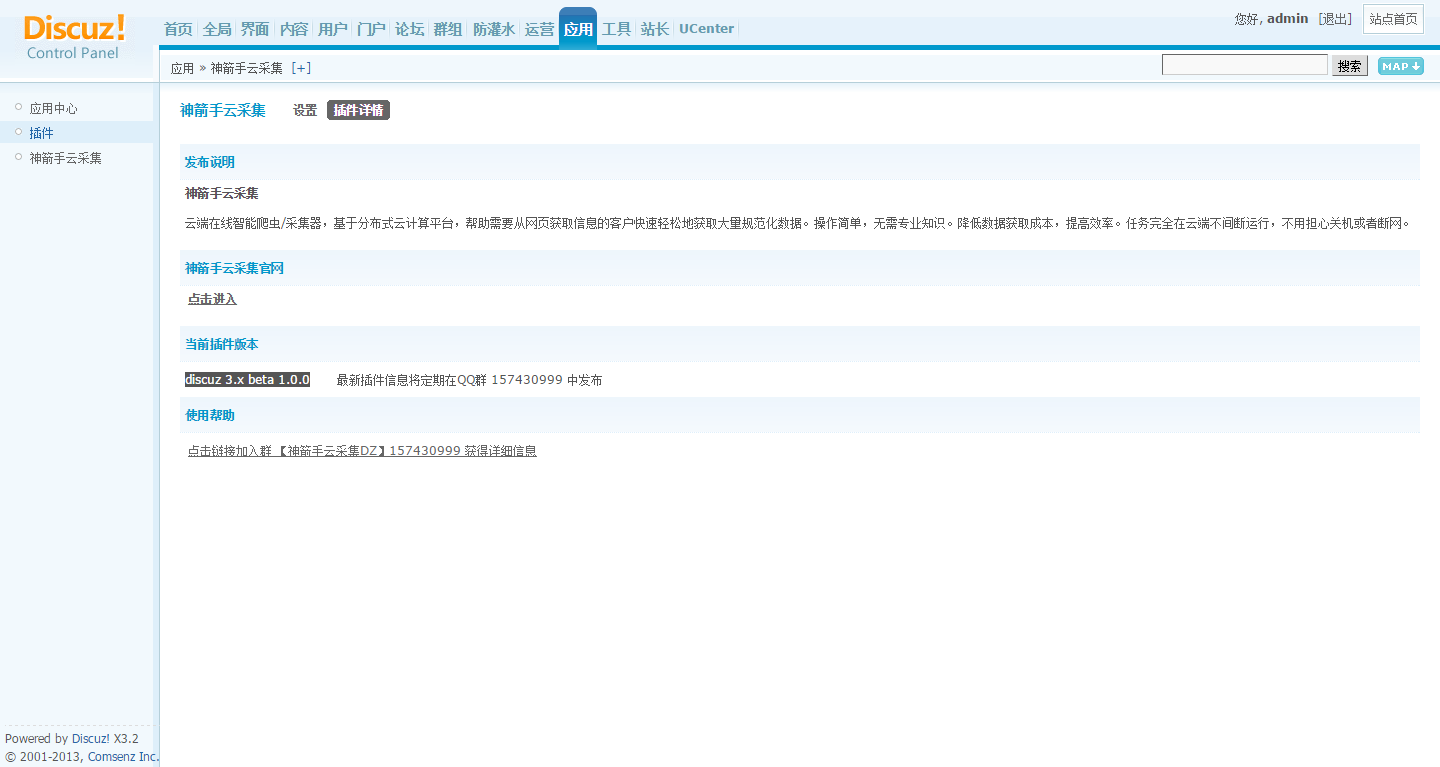
Task: Open the 门户 top menu
Action: click(x=371, y=29)
